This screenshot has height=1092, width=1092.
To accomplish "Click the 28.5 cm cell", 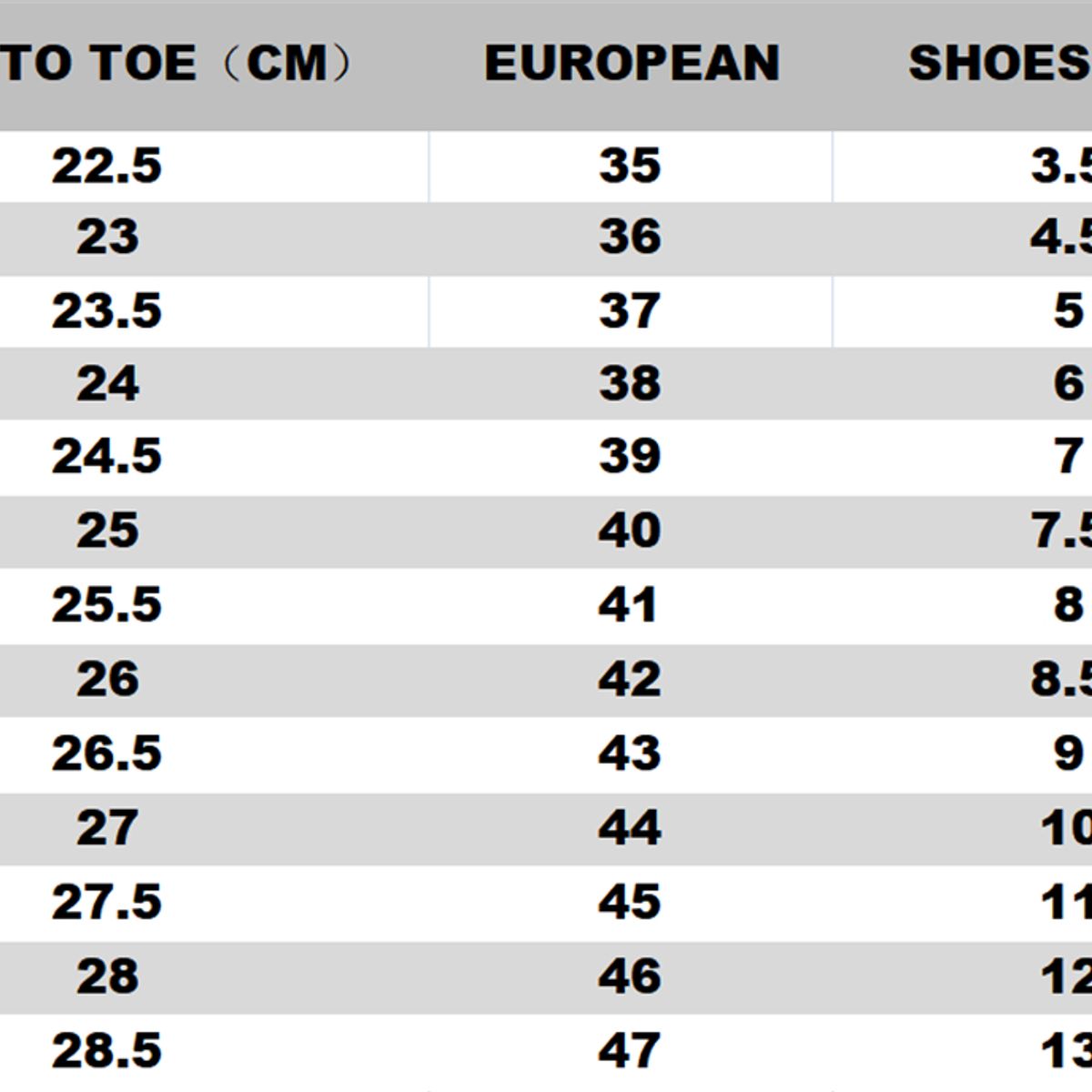I will pos(106,1051).
